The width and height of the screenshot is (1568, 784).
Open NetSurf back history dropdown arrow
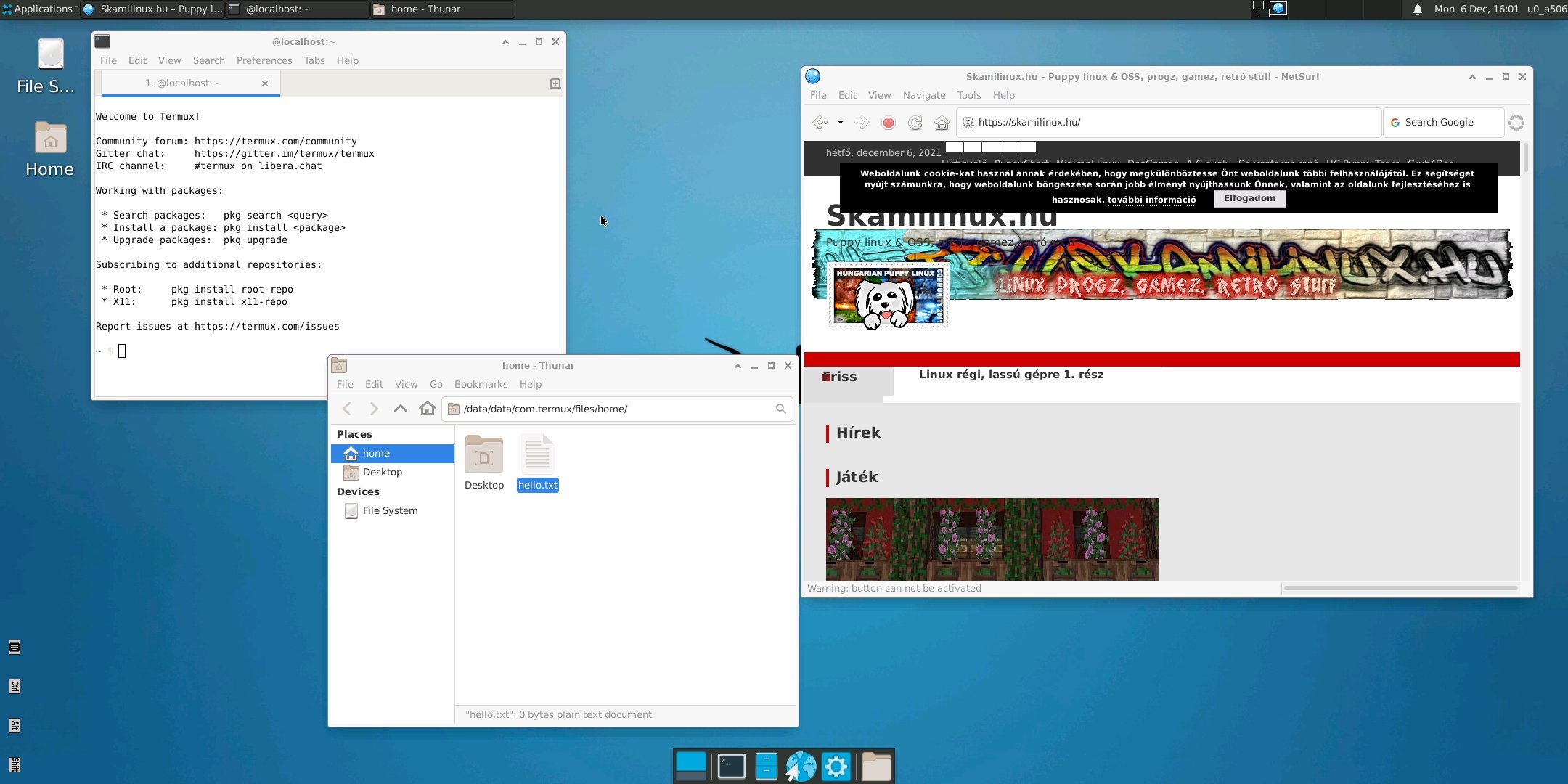click(841, 123)
